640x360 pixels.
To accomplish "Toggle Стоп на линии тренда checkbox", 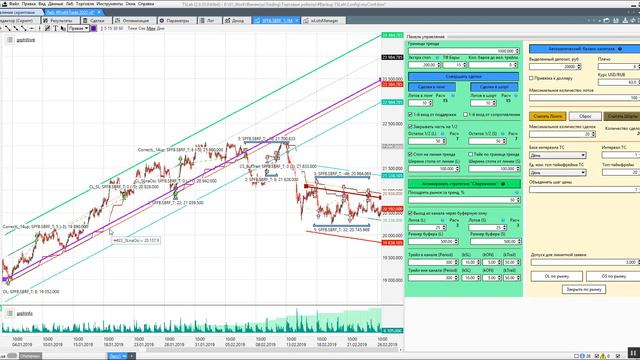I will tap(411, 154).
